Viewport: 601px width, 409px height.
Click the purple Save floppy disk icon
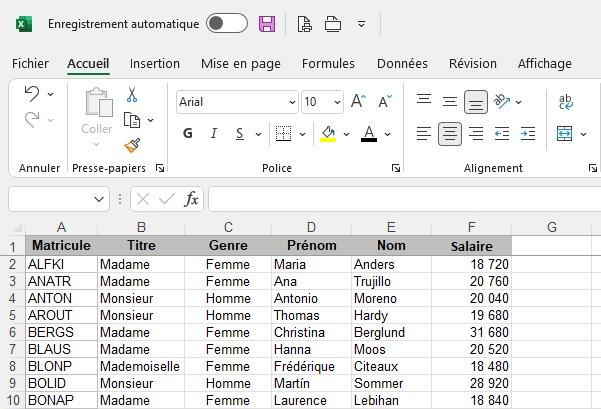[x=267, y=24]
